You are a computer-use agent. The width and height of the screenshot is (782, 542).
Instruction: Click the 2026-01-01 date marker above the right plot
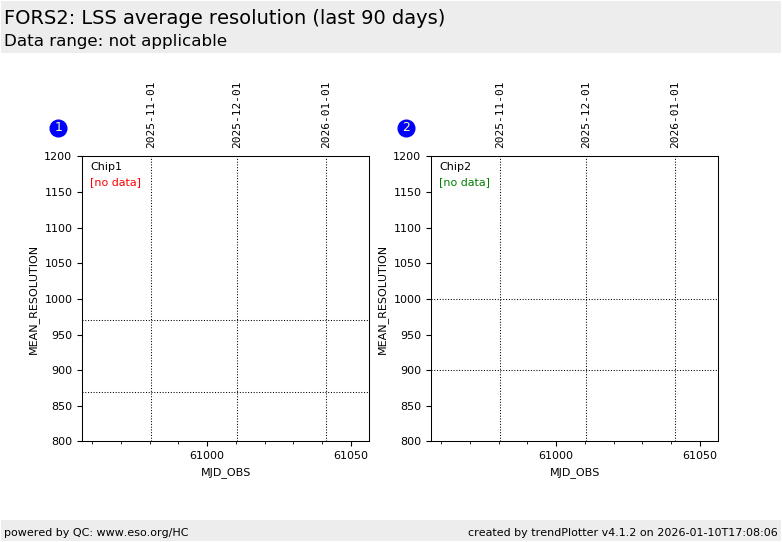(675, 115)
